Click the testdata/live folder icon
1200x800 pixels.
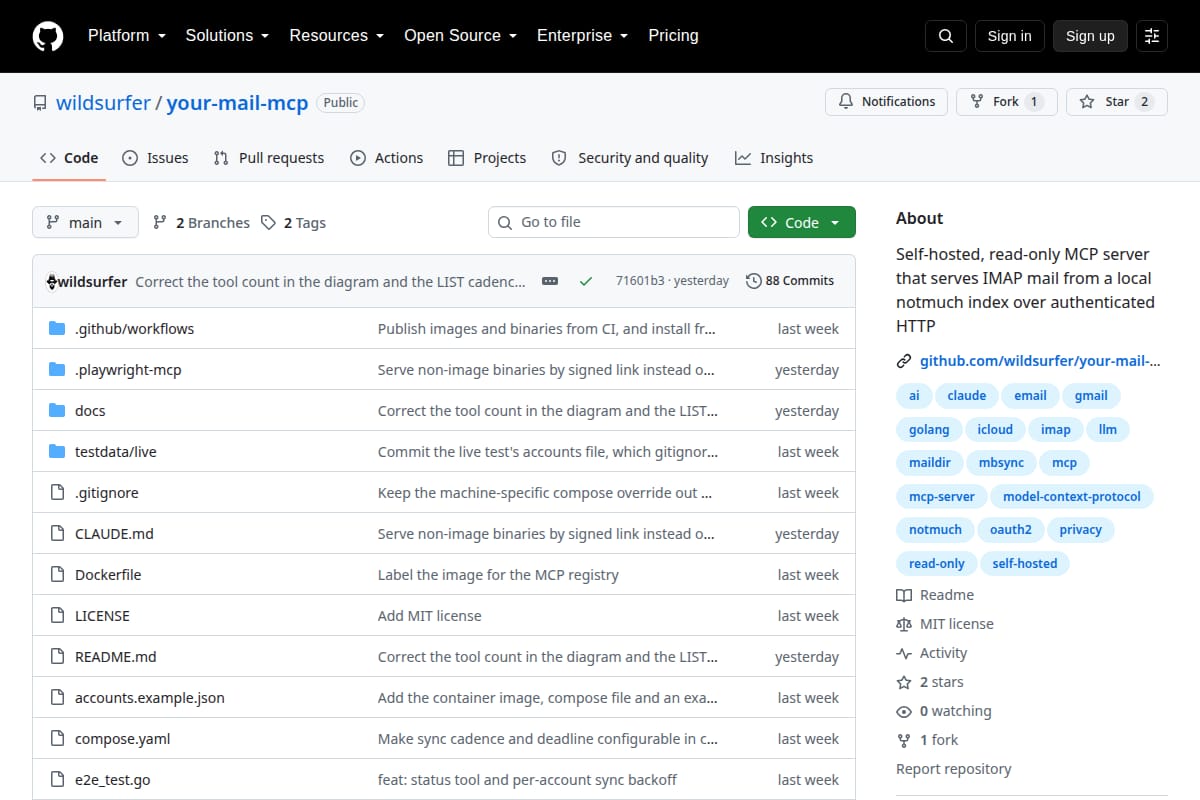pos(57,452)
